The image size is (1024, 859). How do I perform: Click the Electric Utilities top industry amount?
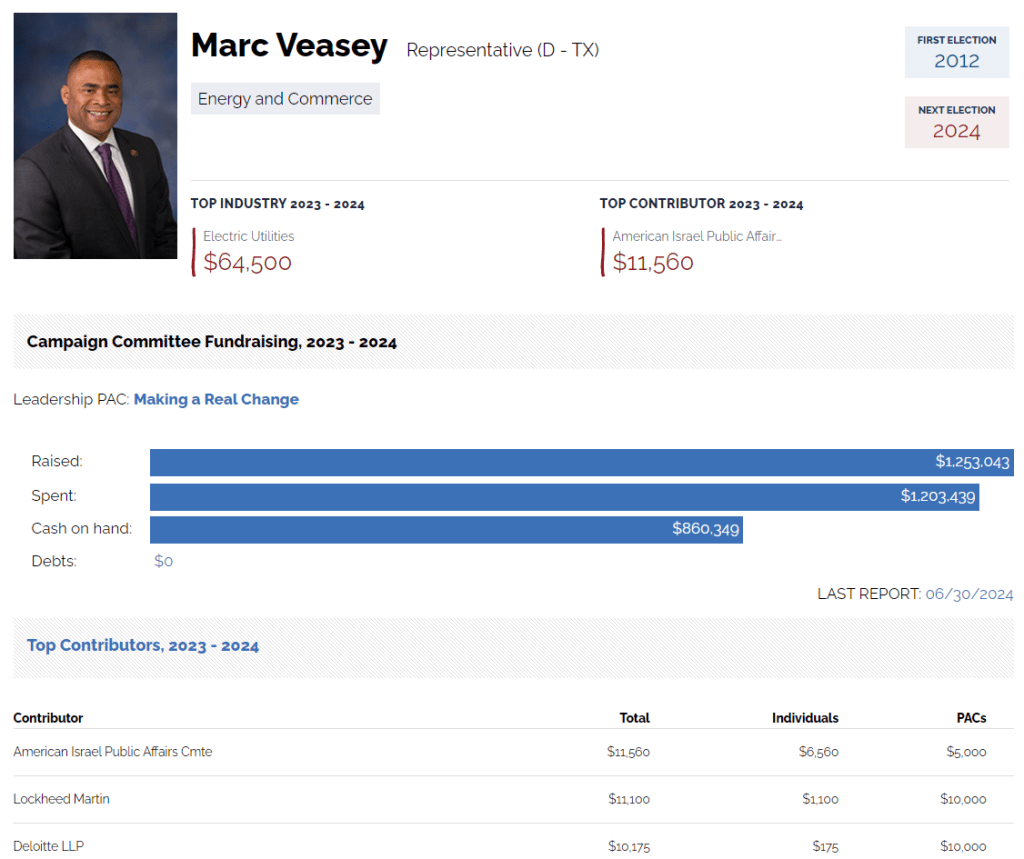coord(248,263)
